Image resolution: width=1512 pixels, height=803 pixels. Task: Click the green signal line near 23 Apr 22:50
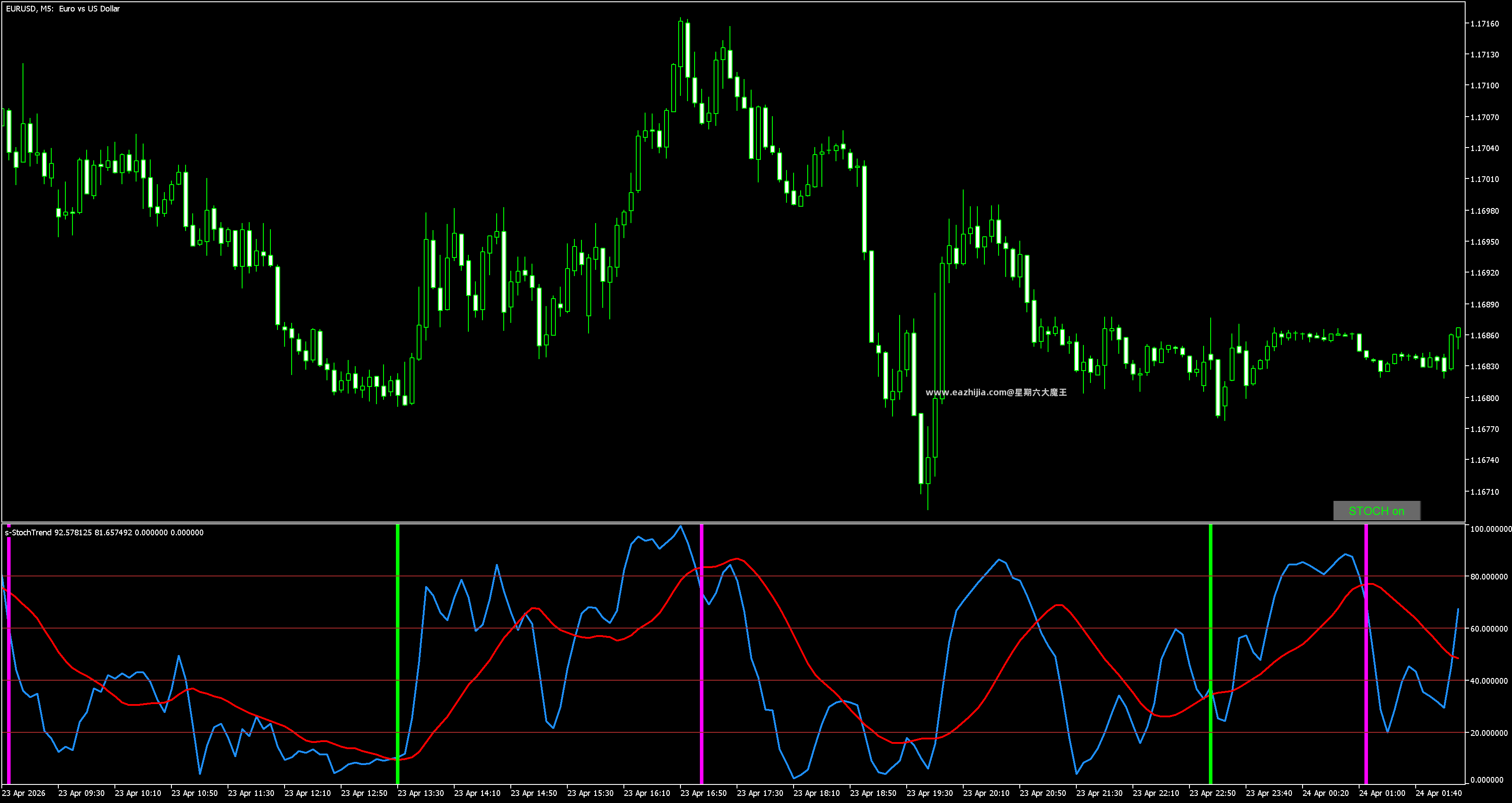[1210, 654]
